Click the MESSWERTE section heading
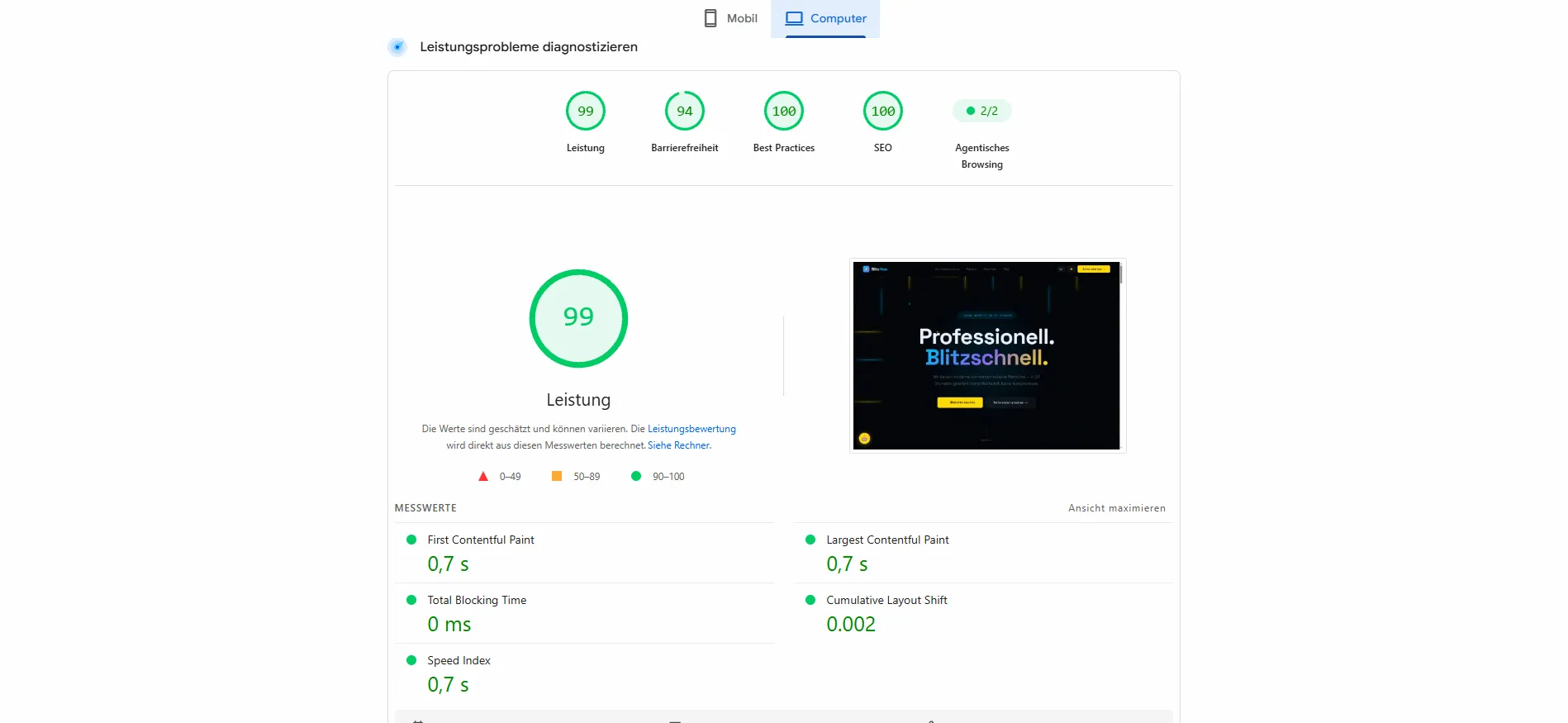The width and height of the screenshot is (1568, 723). pos(425,508)
